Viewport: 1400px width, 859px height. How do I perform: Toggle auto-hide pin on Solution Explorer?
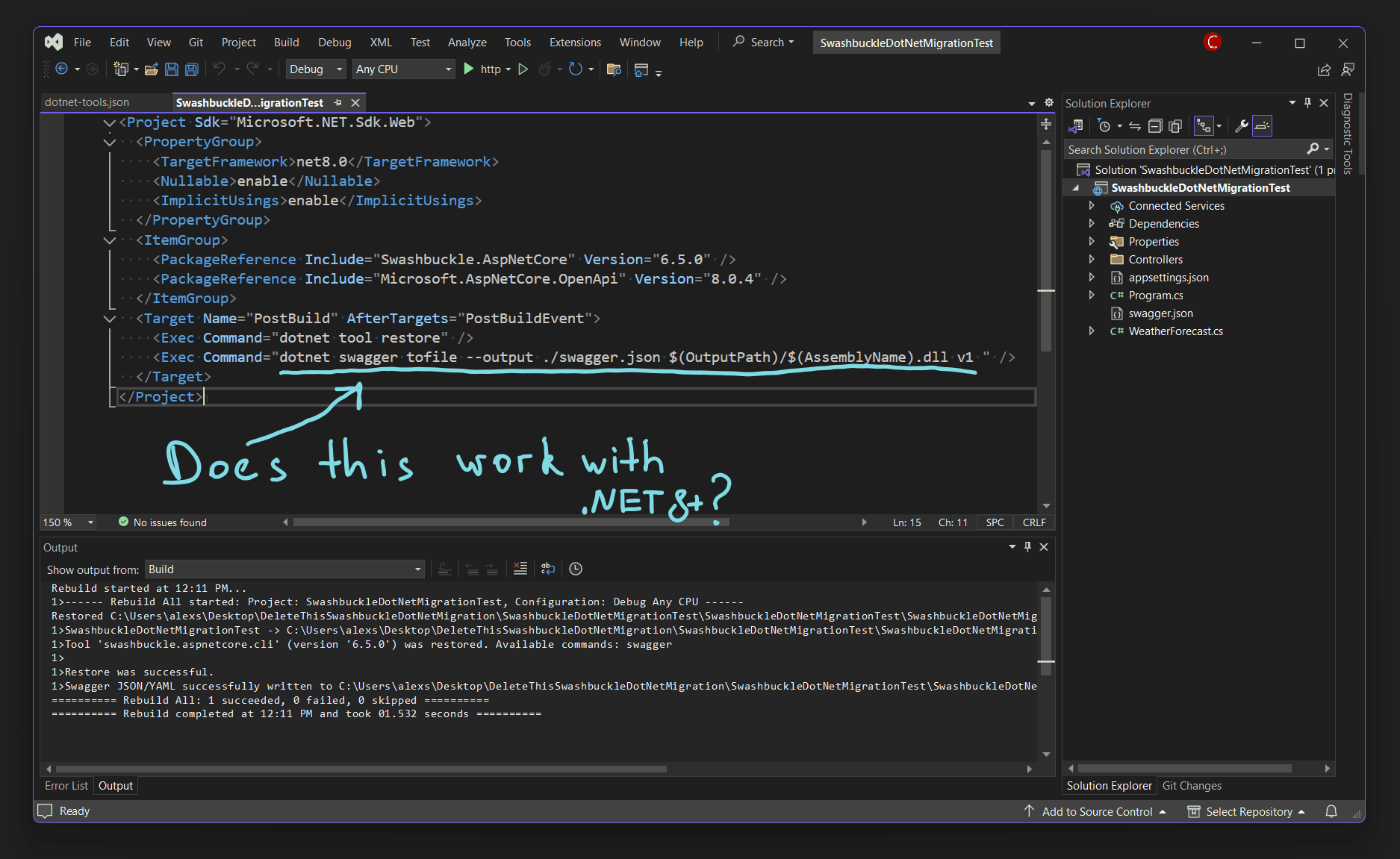[1307, 103]
